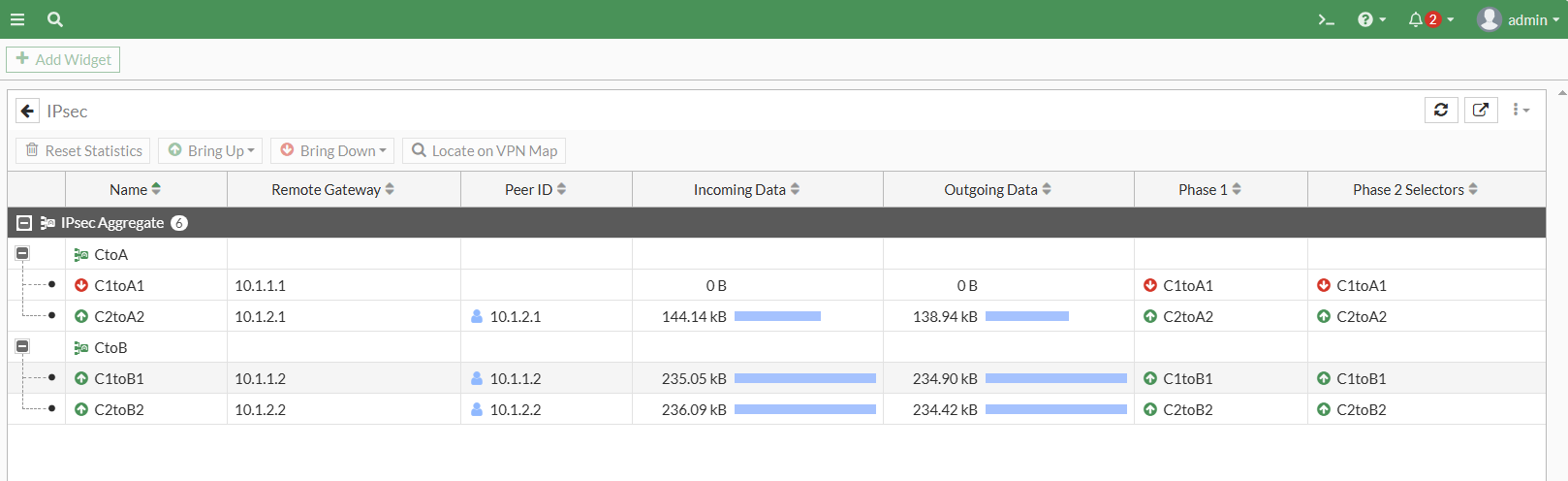Click the green up icon for C2toB2 name
The height and width of the screenshot is (481, 1568).
(81, 409)
